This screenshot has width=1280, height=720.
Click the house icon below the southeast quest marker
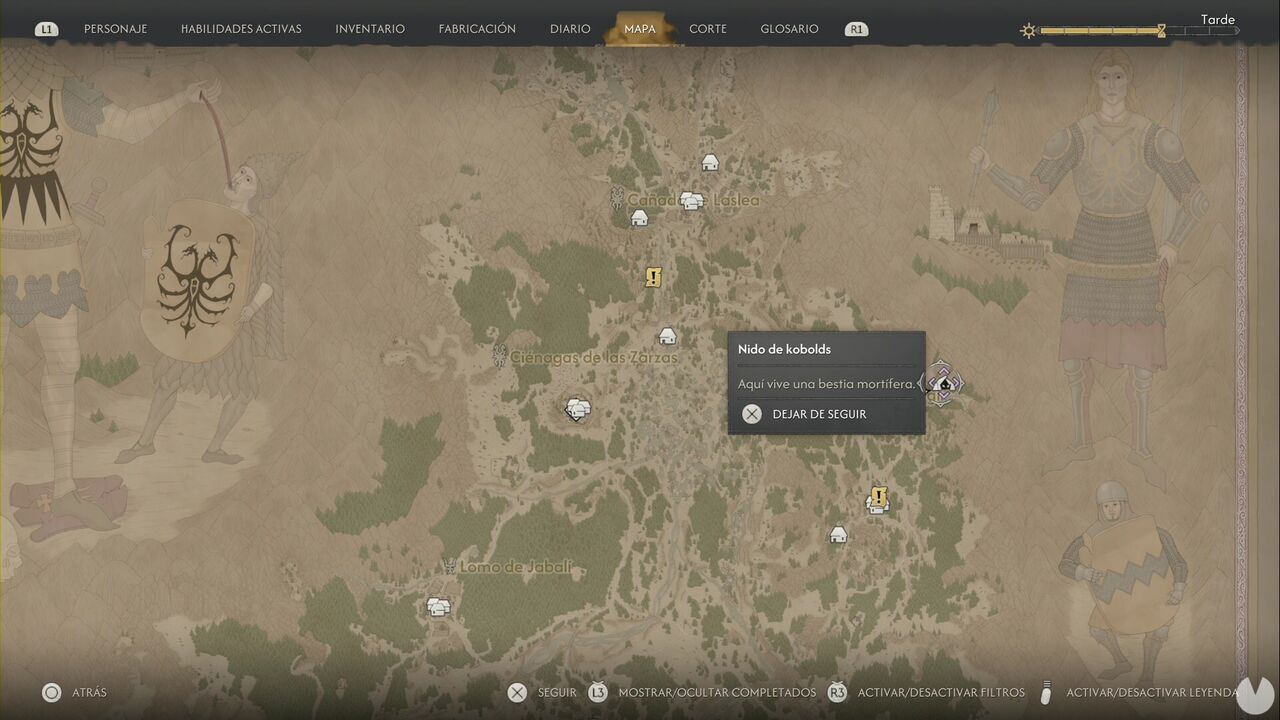(x=838, y=535)
